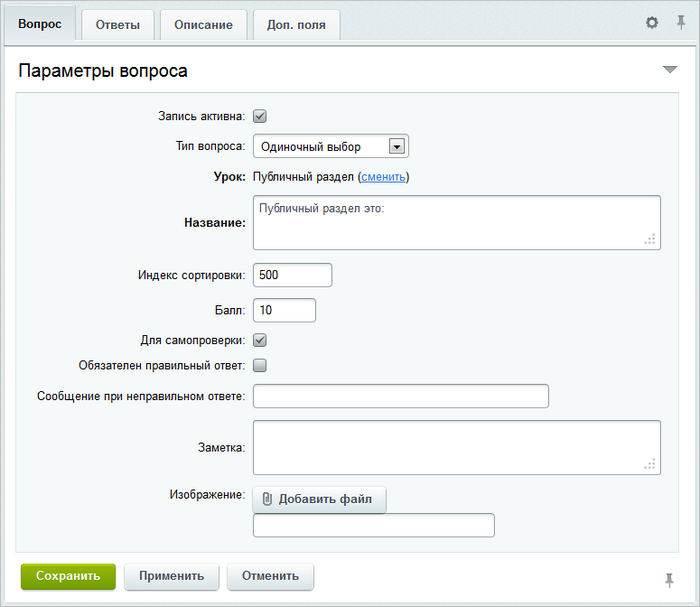Viewport: 700px width, 607px height.
Task: Open the "Описание" tab
Action: point(203,24)
